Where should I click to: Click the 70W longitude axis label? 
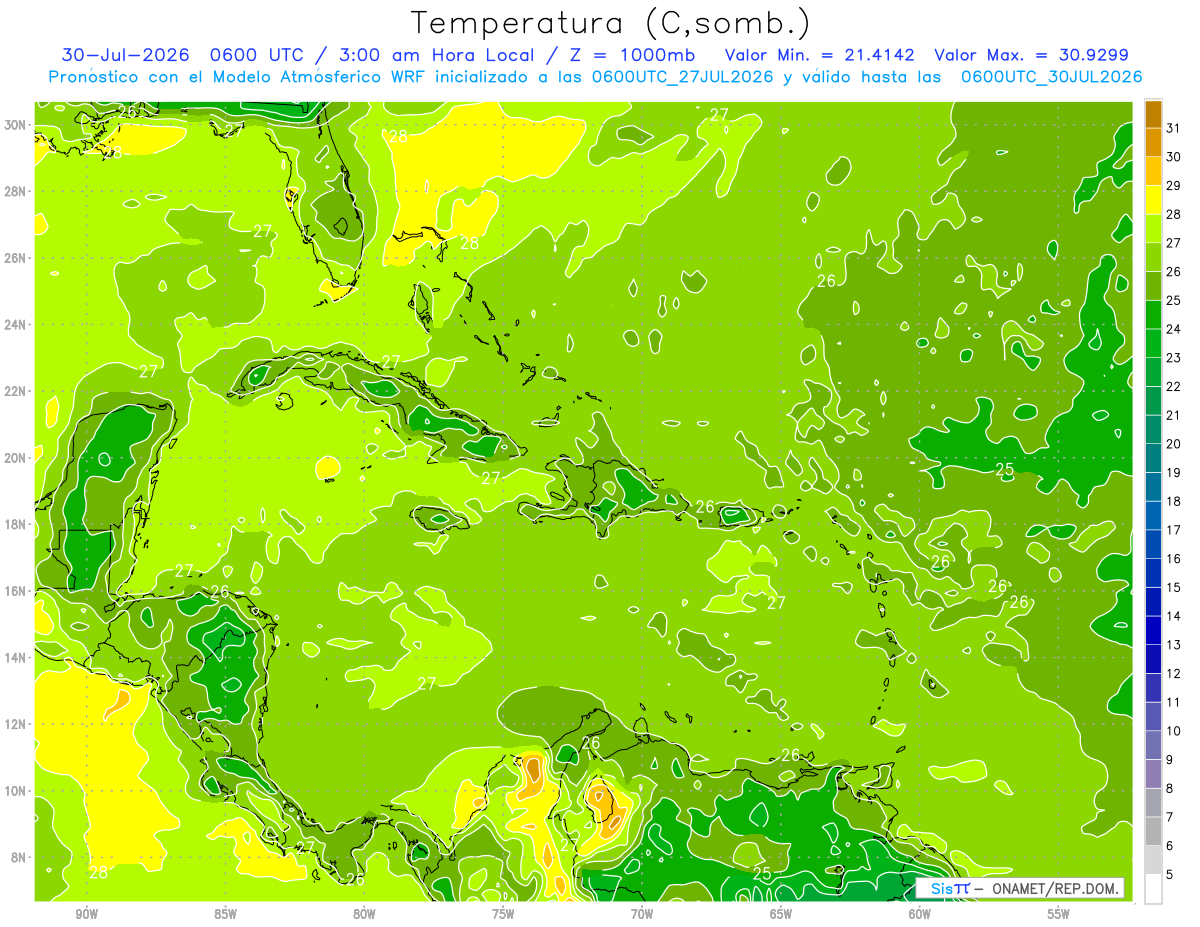(x=642, y=914)
